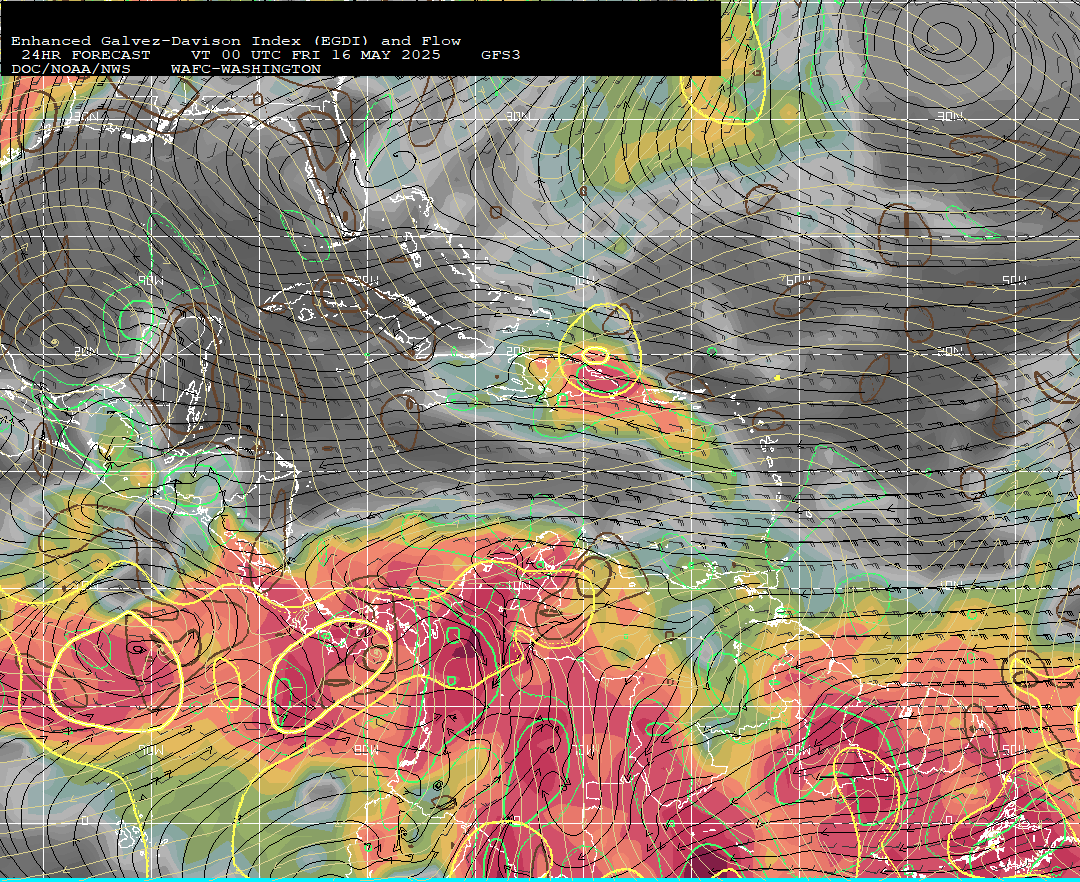Click the right-side "10N" latitude label

pos(950,585)
